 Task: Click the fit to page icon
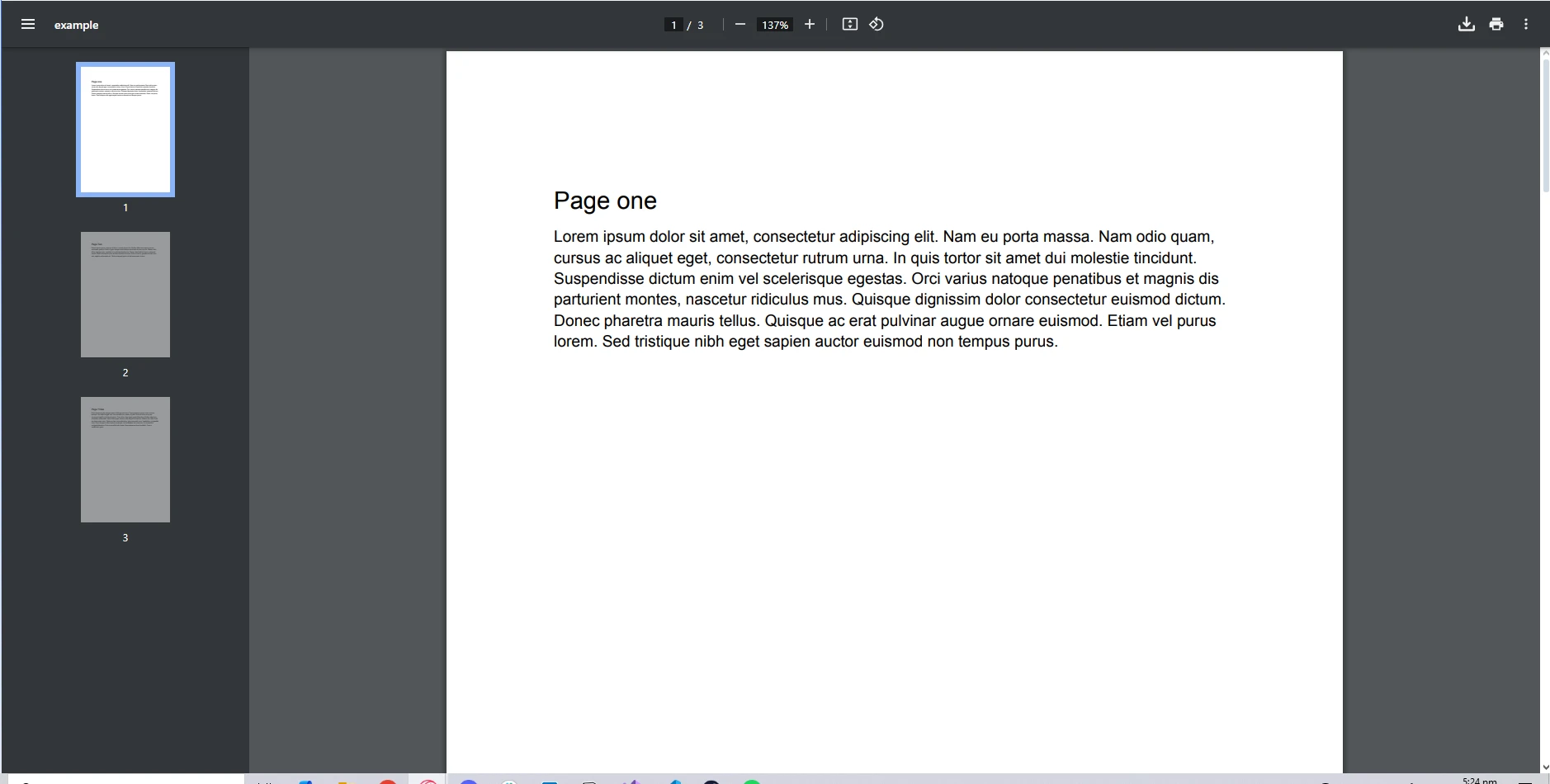coord(850,24)
